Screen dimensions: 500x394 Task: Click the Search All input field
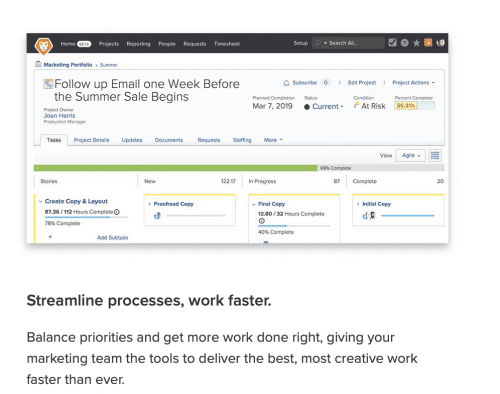[348, 43]
